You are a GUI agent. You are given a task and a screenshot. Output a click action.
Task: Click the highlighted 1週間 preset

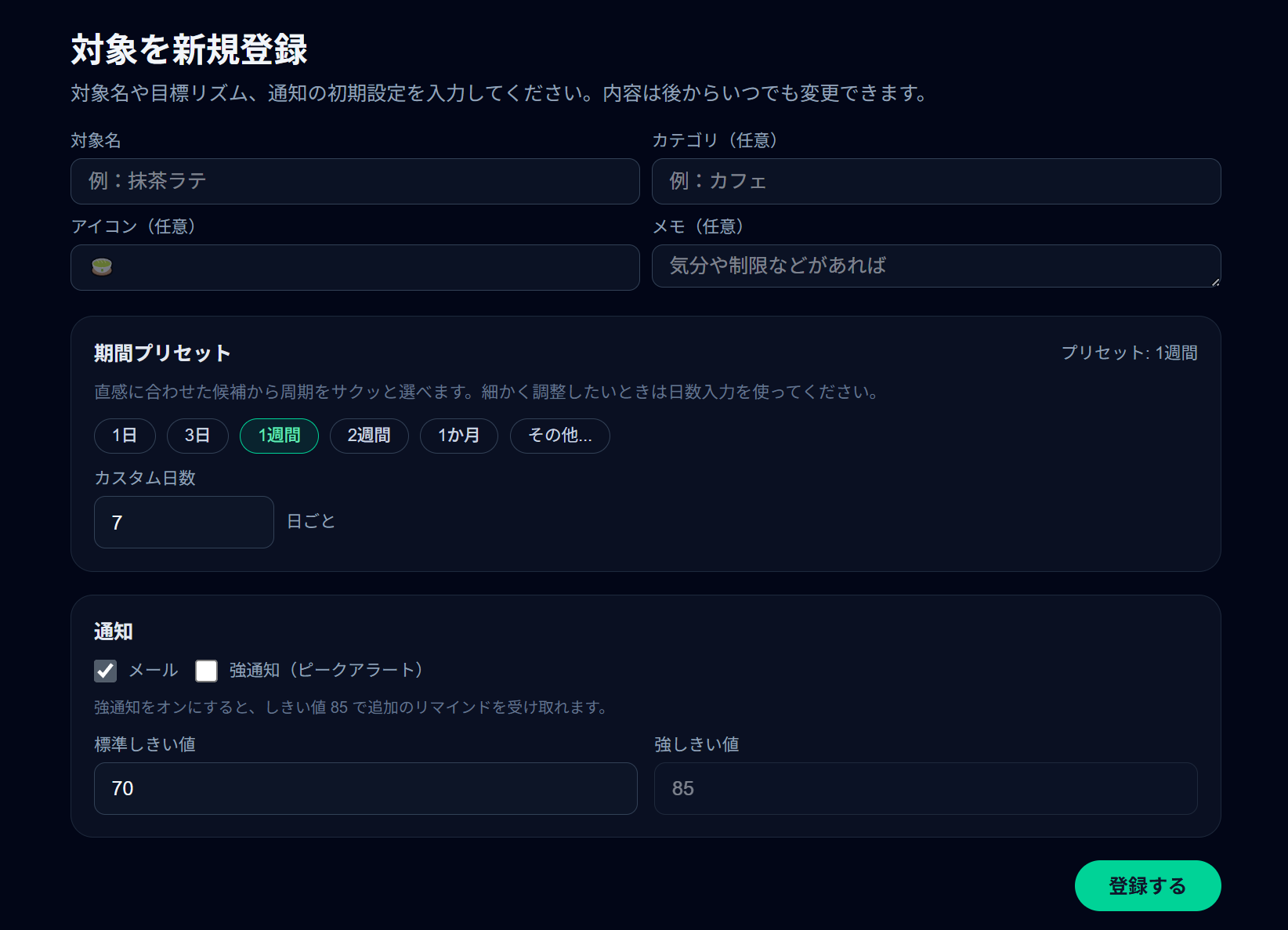tap(279, 436)
